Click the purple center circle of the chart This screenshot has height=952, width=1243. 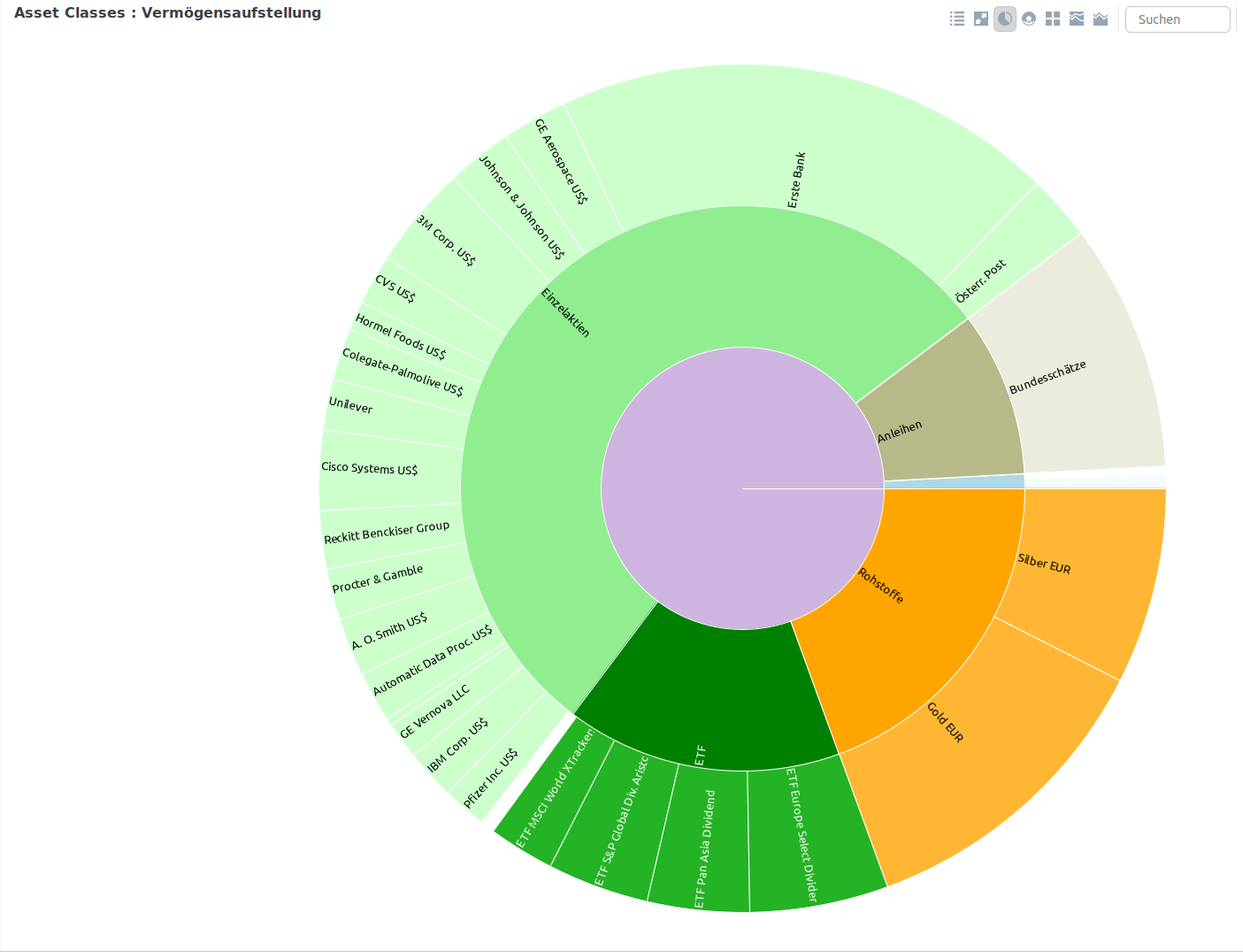[742, 488]
